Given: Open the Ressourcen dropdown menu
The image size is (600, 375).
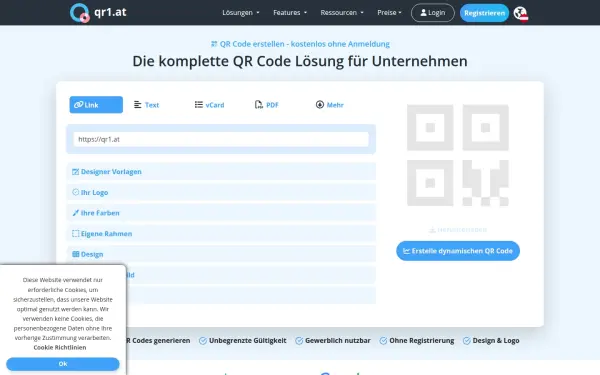Looking at the screenshot, I should [342, 13].
